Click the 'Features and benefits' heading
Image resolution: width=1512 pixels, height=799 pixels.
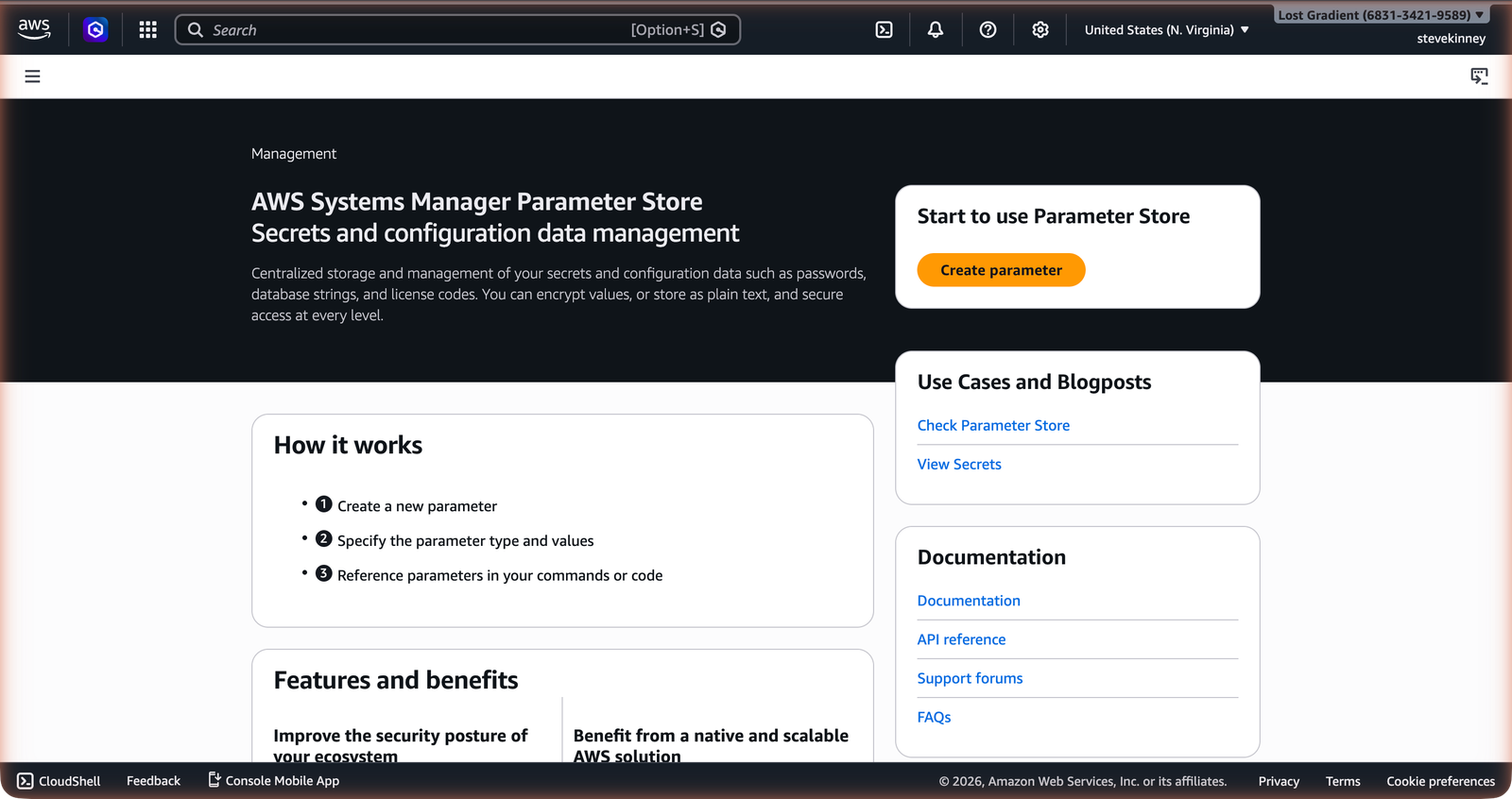(396, 680)
